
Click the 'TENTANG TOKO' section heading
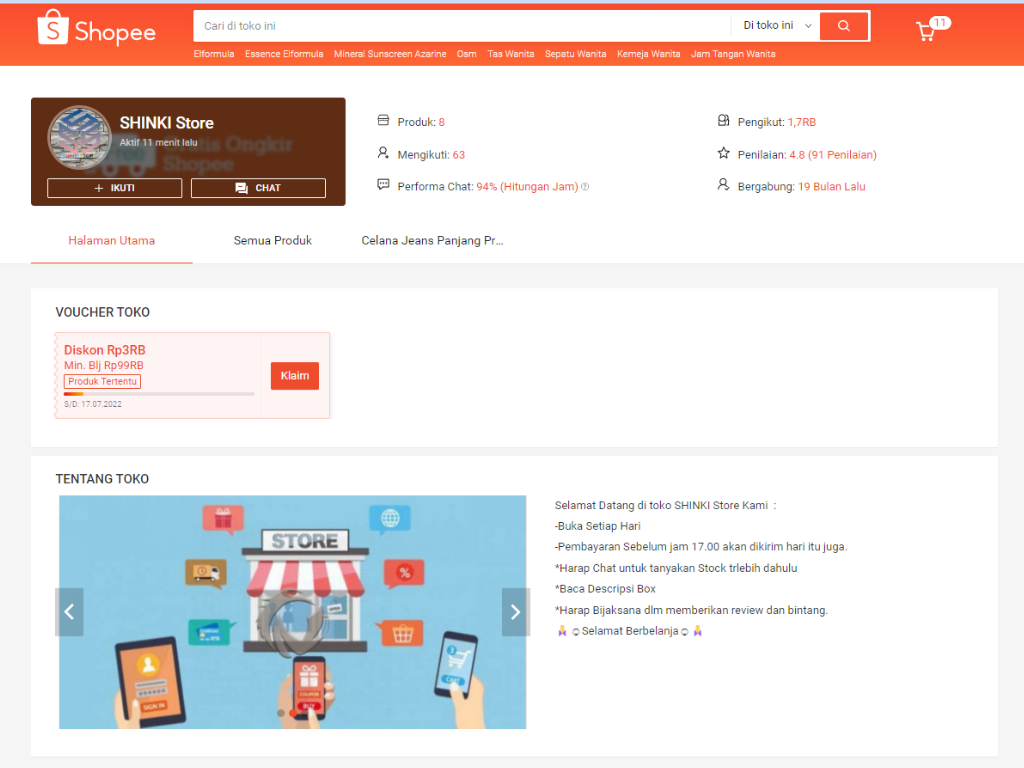point(102,479)
